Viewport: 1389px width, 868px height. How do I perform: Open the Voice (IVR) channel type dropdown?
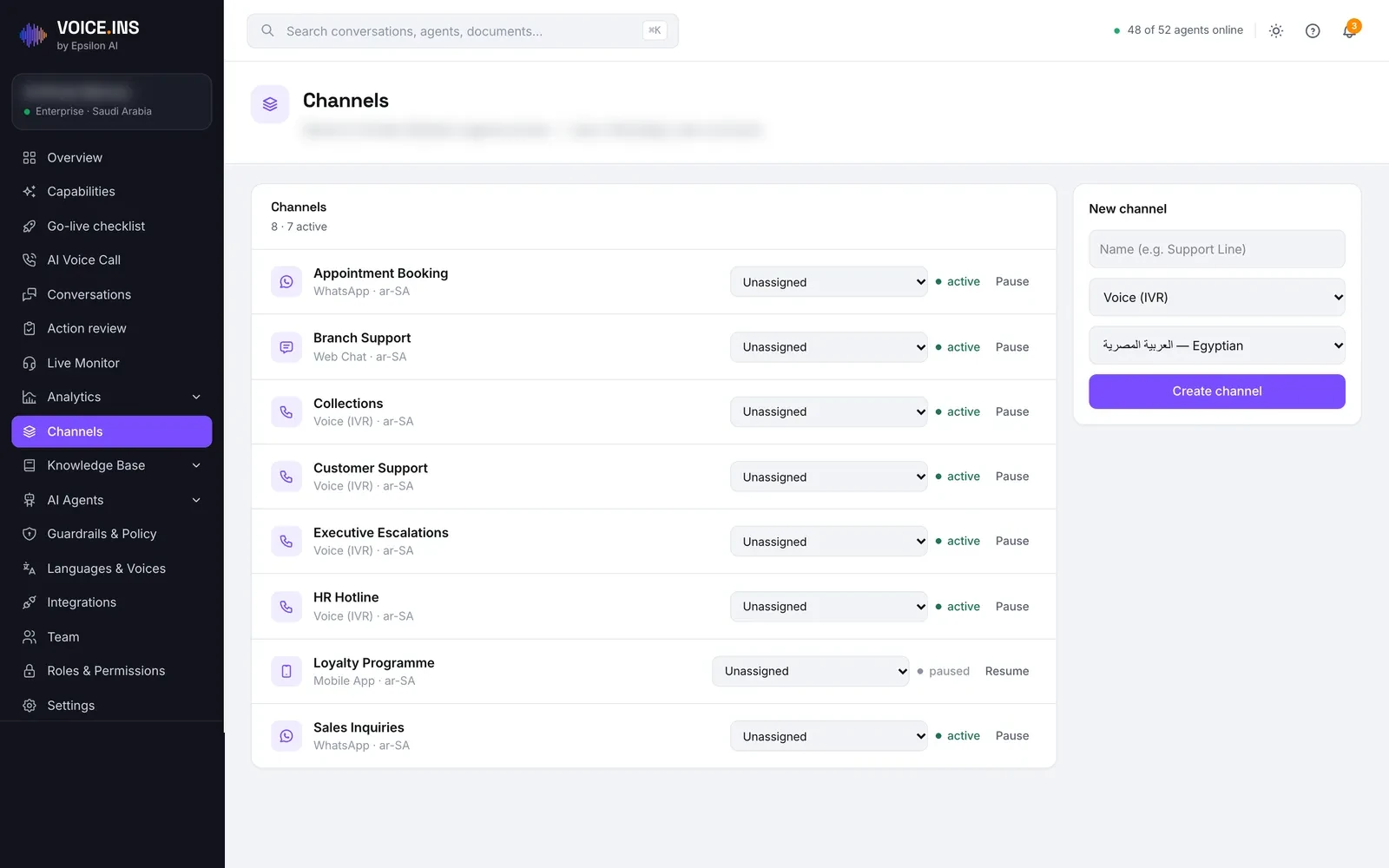click(1217, 297)
